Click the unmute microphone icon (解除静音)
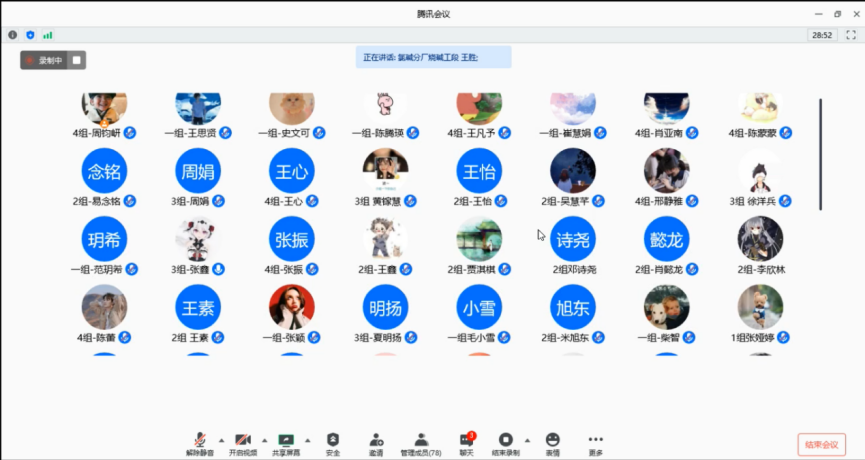Image resolution: width=865 pixels, height=460 pixels. 200,440
